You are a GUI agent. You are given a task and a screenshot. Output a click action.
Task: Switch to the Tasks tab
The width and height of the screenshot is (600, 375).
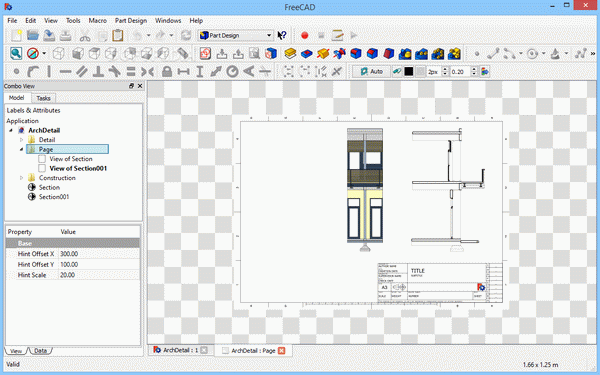[43, 98]
